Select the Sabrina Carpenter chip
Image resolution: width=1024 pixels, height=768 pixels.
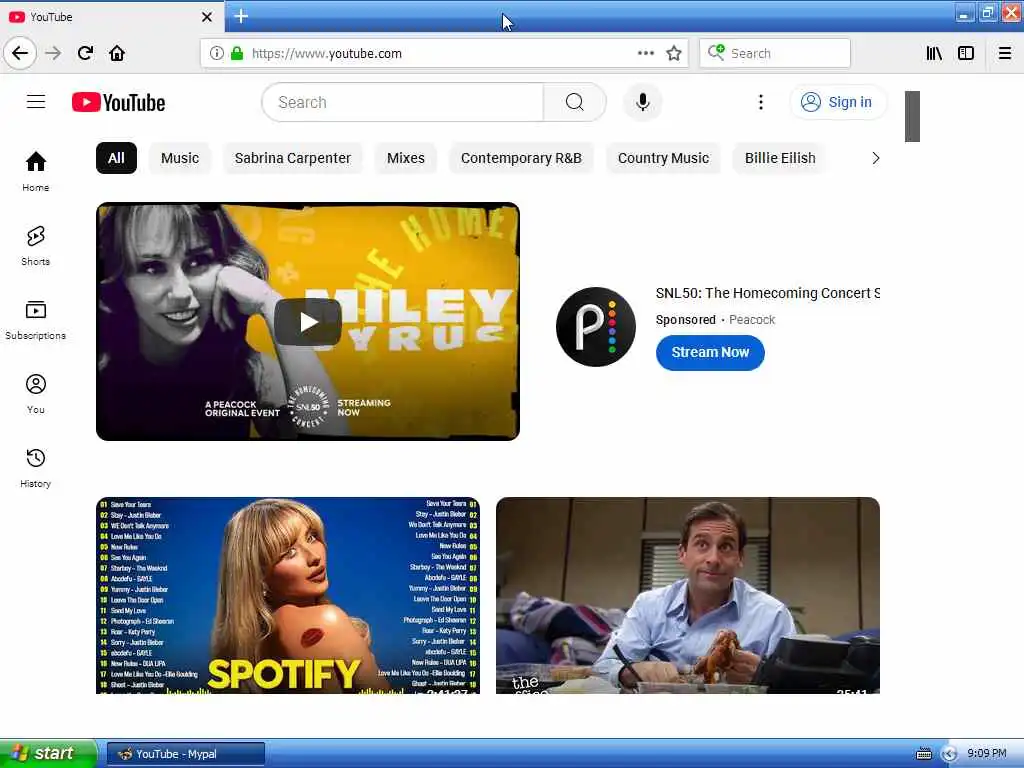click(293, 158)
